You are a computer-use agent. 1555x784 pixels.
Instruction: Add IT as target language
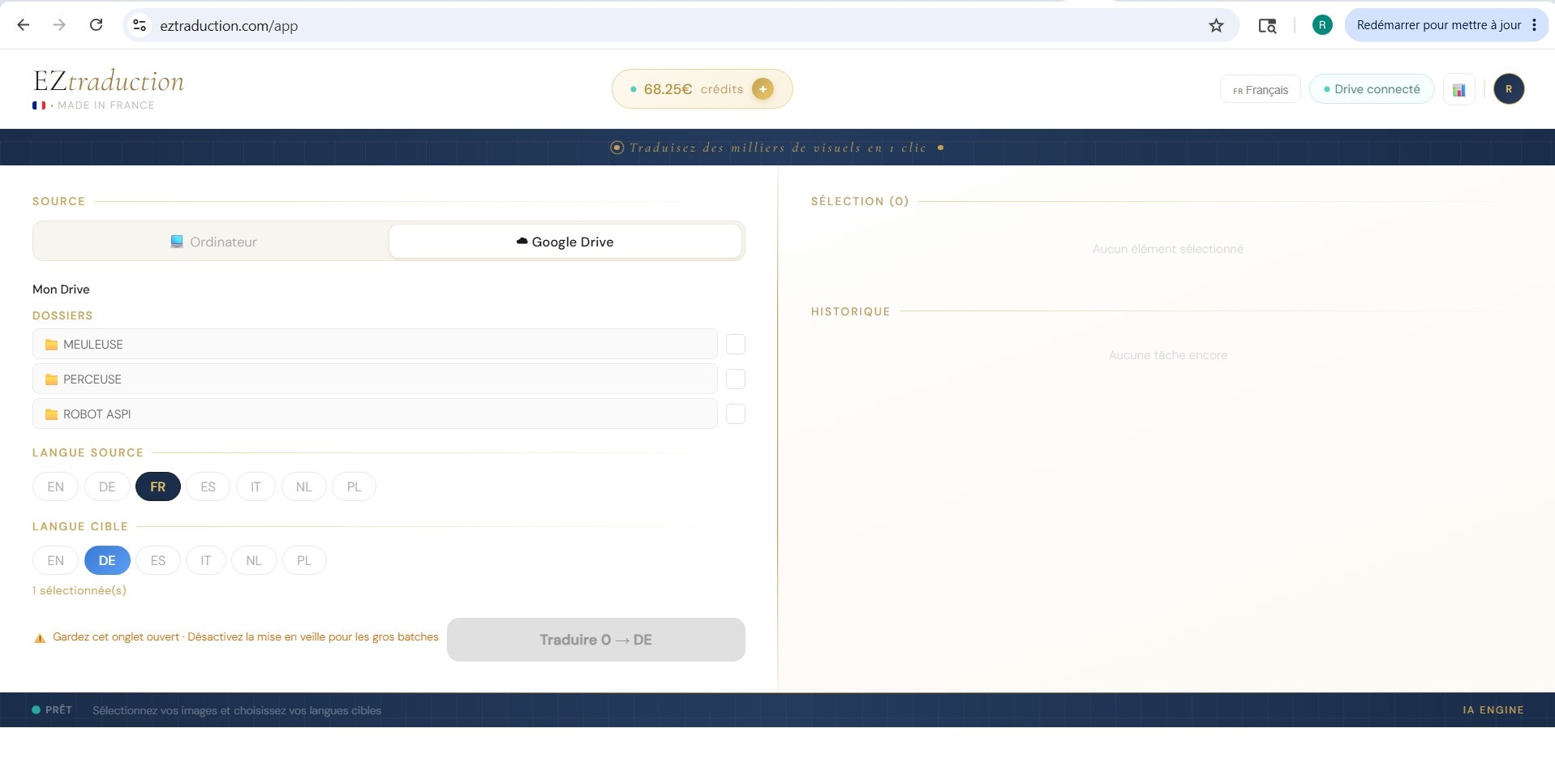tap(206, 560)
